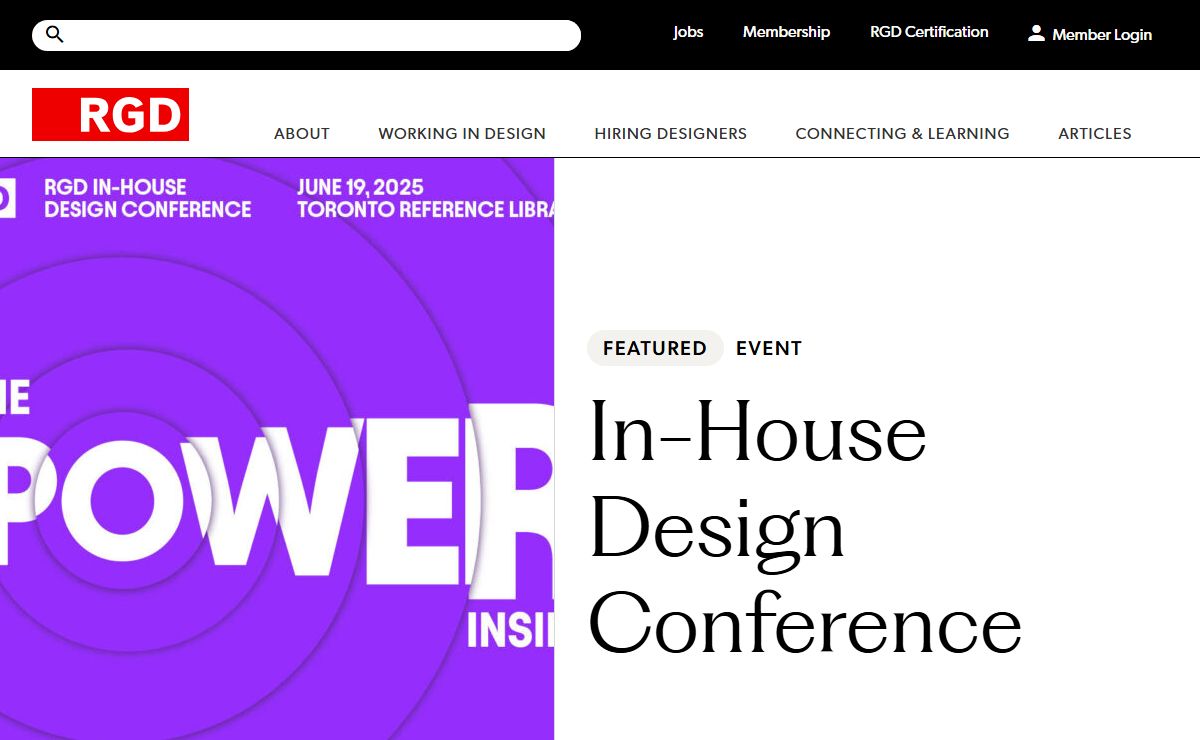The width and height of the screenshot is (1200, 740).
Task: Click the Member Login person icon
Action: pyautogui.click(x=1036, y=33)
